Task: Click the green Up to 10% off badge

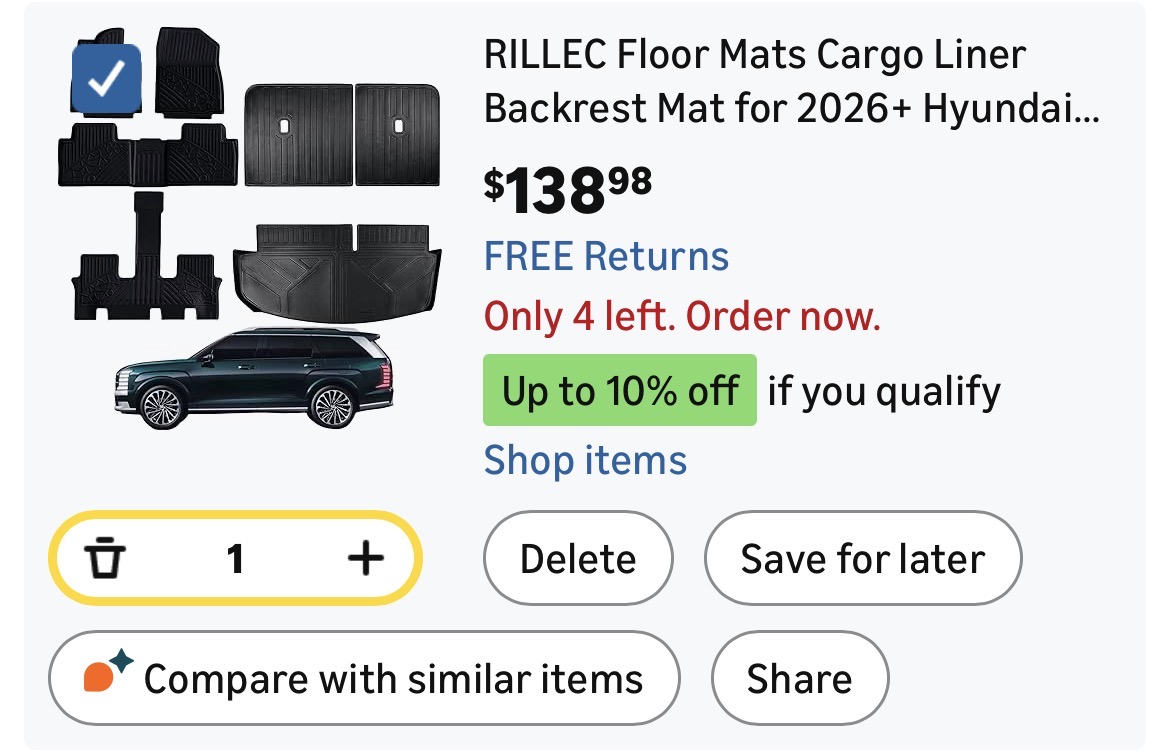Action: [x=619, y=390]
